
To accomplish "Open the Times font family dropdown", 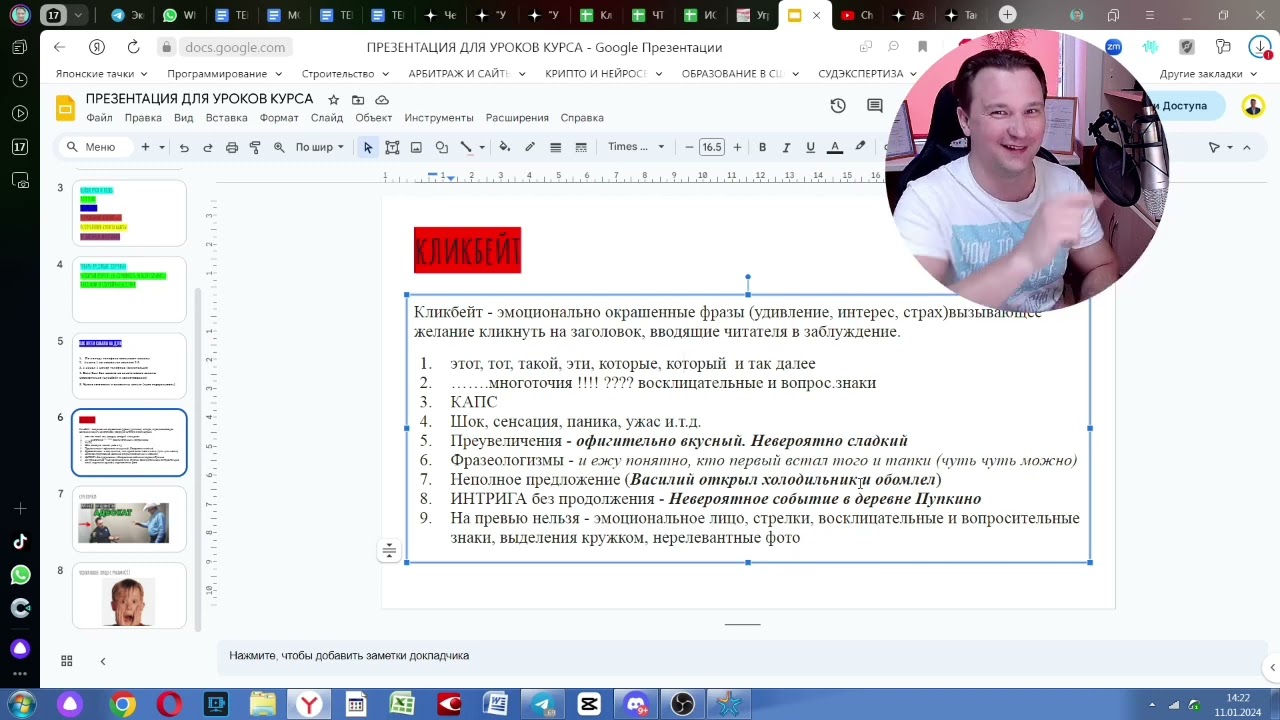I will point(636,147).
